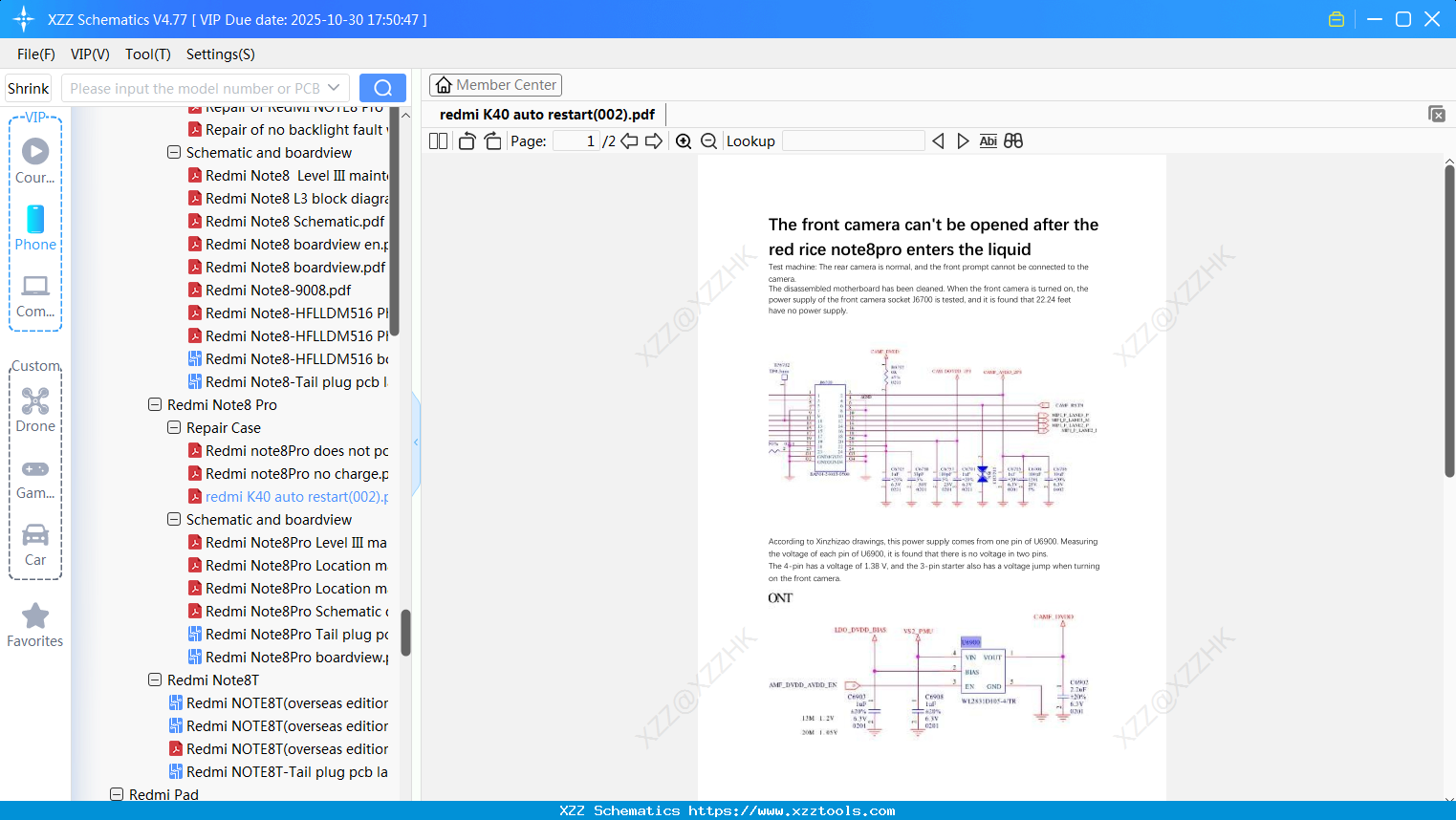
Task: Open the Course category in the VIP sidebar
Action: [x=35, y=161]
